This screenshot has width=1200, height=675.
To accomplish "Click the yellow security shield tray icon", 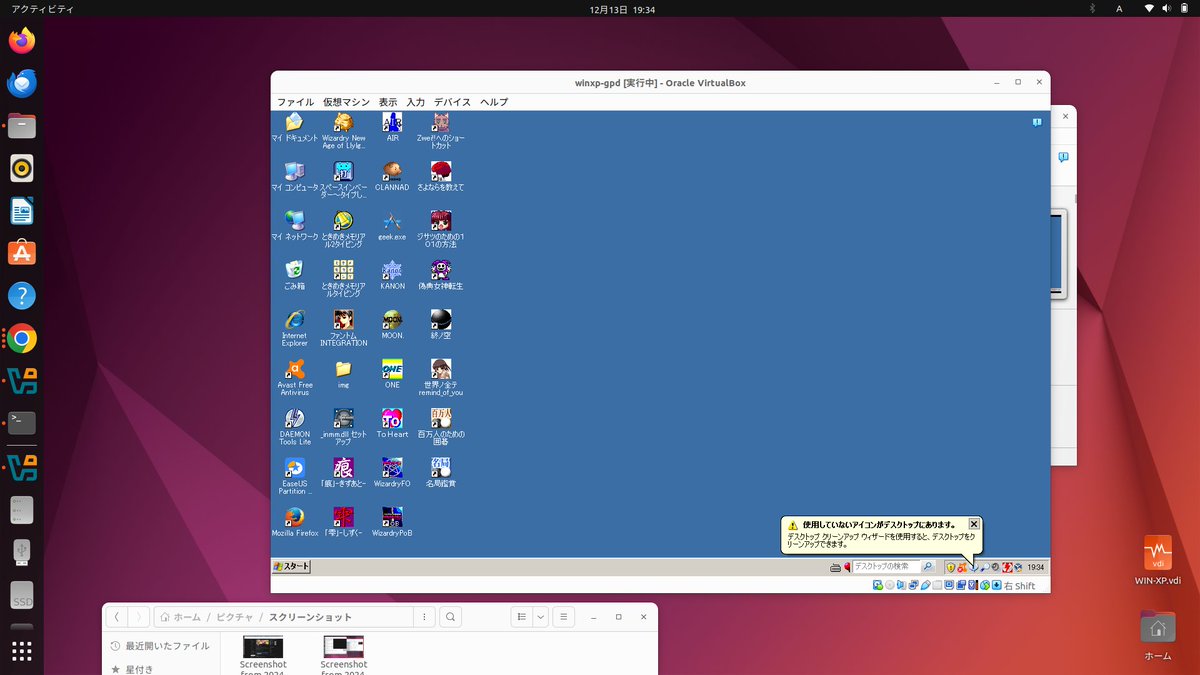I will [x=951, y=567].
